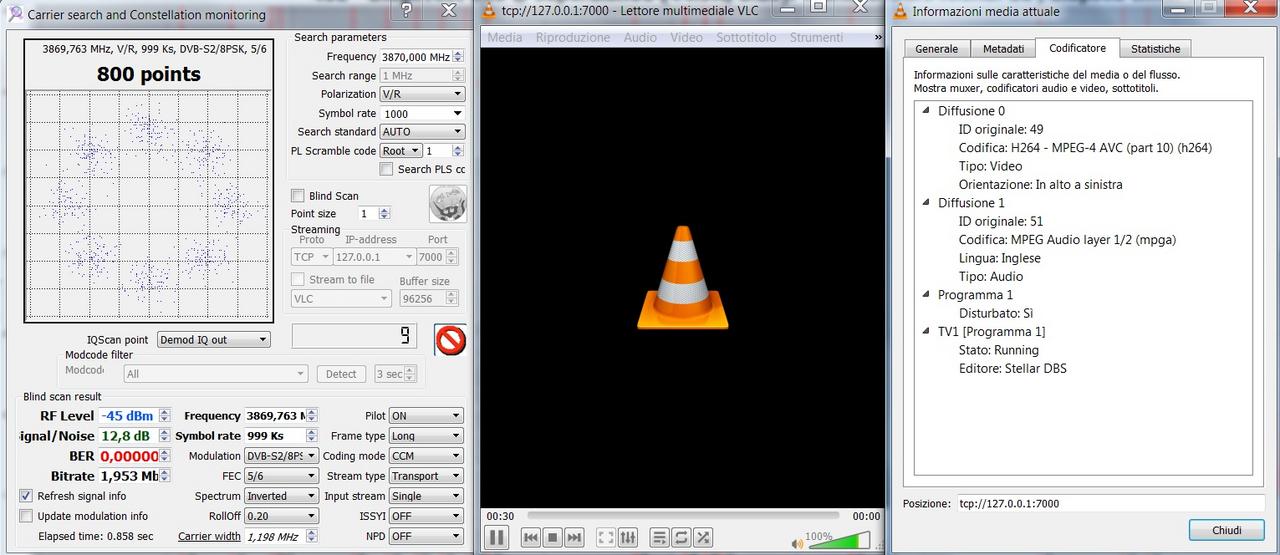
Task: Open the PL Scramble code Root dropdown
Action: (x=401, y=151)
